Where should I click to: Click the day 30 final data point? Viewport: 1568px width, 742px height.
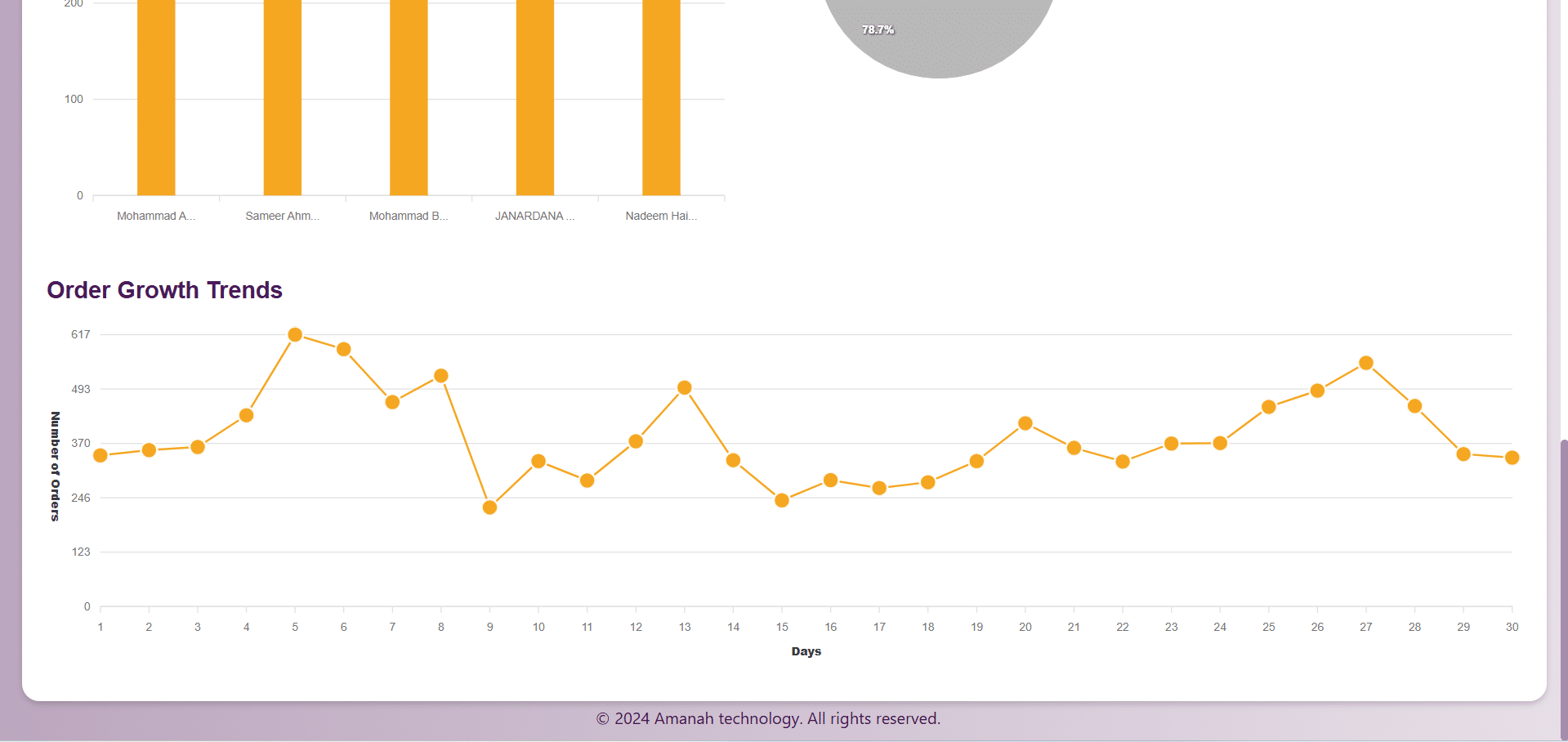click(1512, 458)
